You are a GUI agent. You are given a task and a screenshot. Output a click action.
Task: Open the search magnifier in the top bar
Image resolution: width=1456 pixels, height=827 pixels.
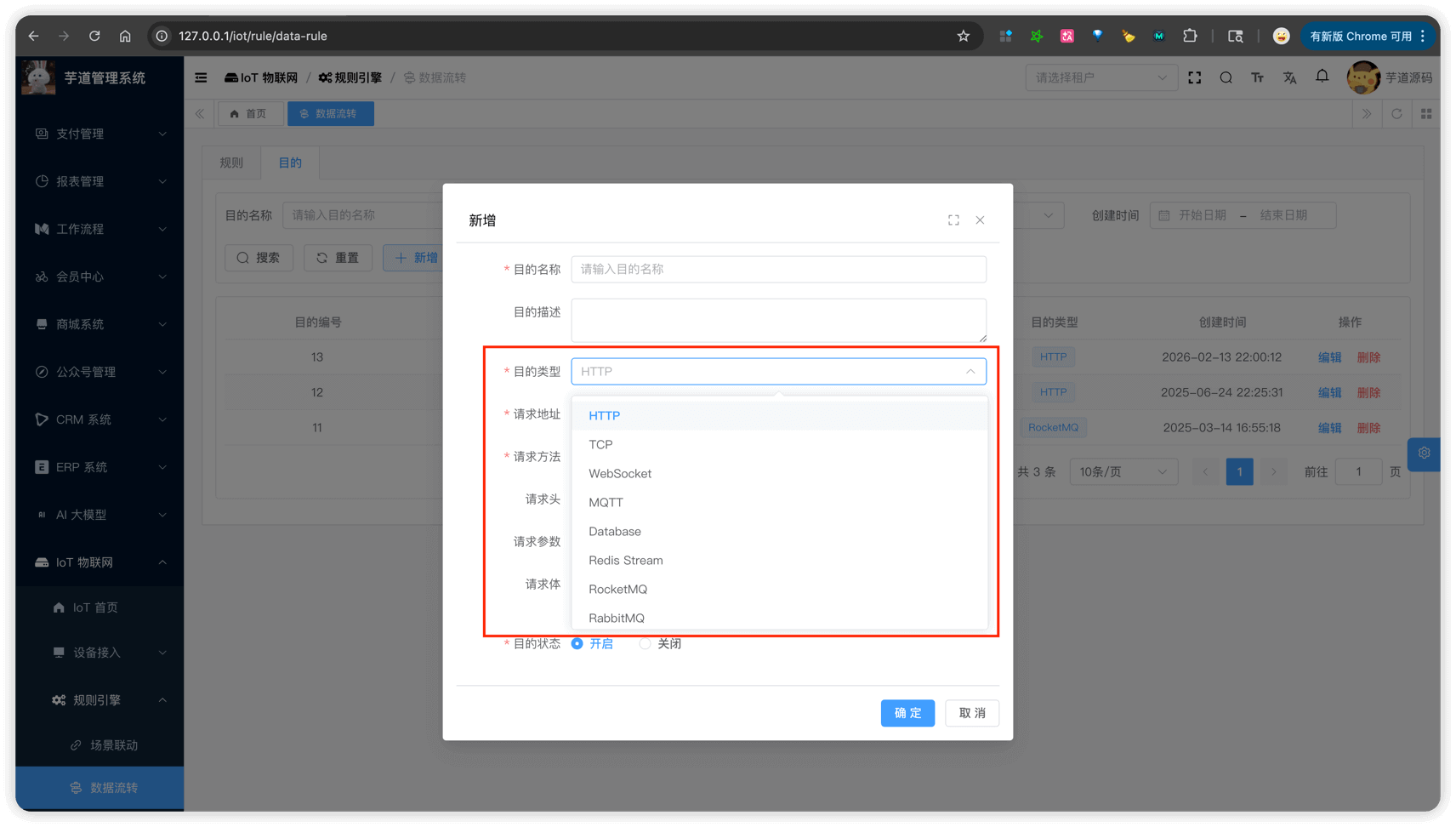coord(1226,77)
